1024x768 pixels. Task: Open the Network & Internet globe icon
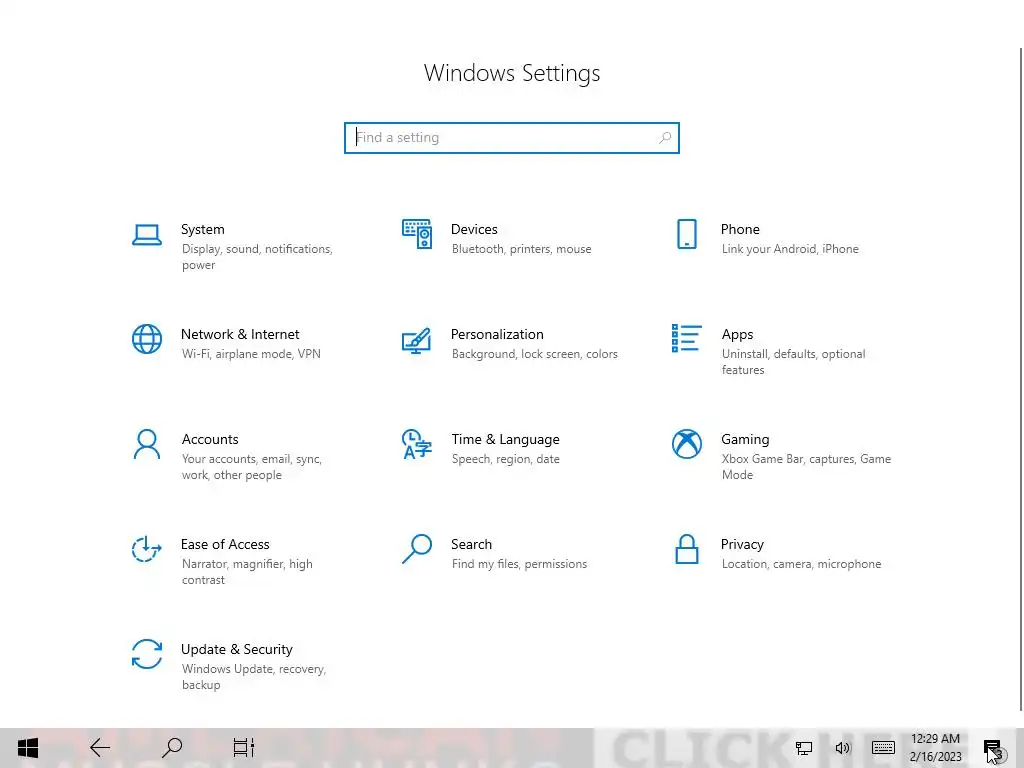pos(147,339)
